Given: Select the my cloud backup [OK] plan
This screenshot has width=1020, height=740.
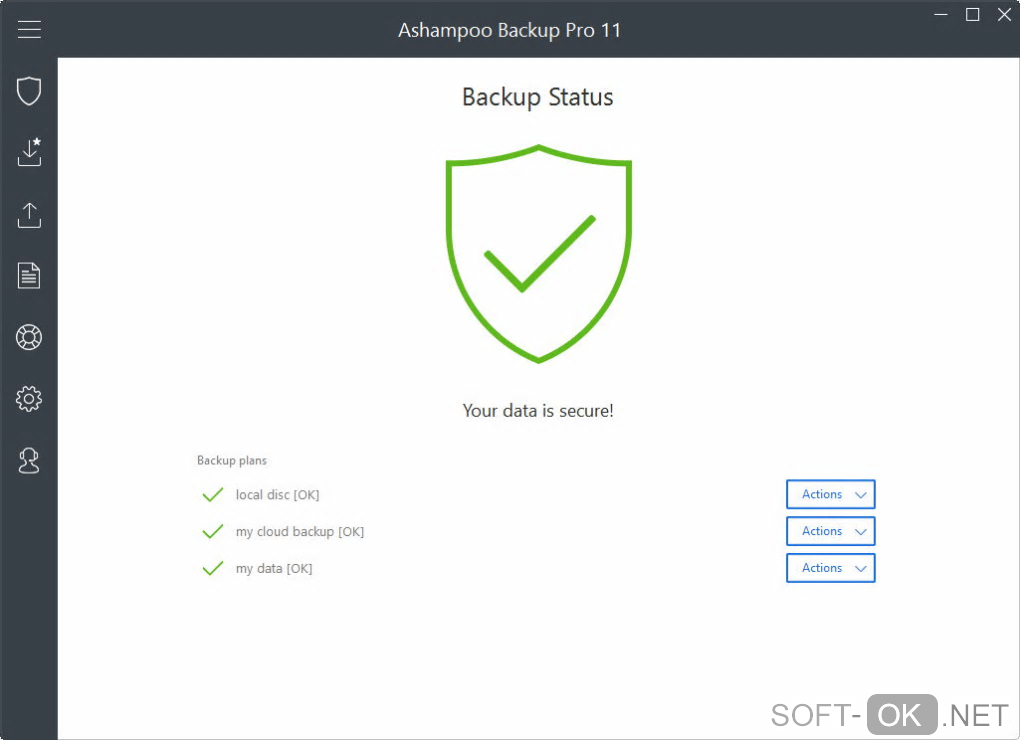Looking at the screenshot, I should 299,532.
